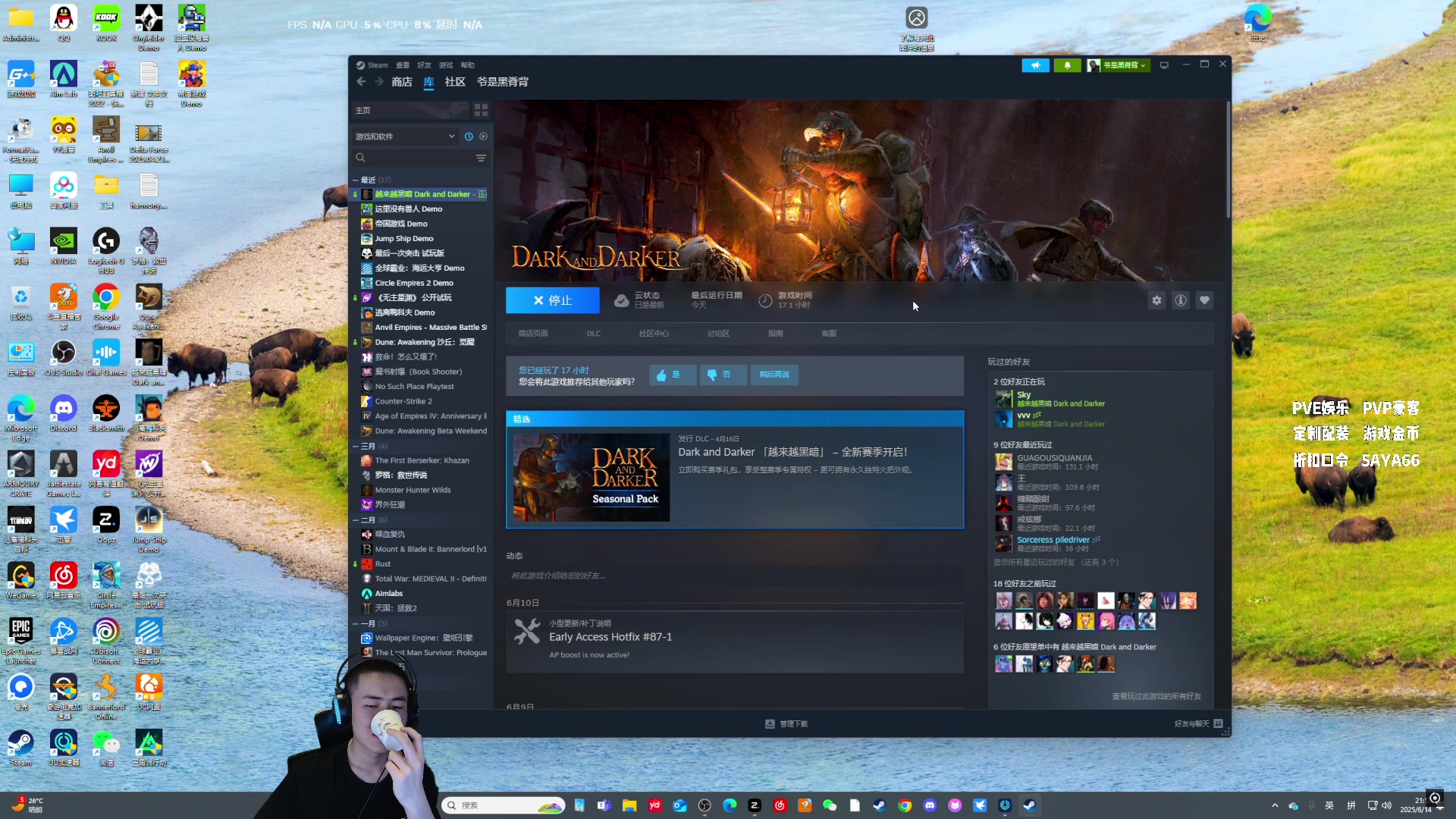Open the KOOK desktop shortcut
This screenshot has height=819, width=1456.
click(106, 23)
